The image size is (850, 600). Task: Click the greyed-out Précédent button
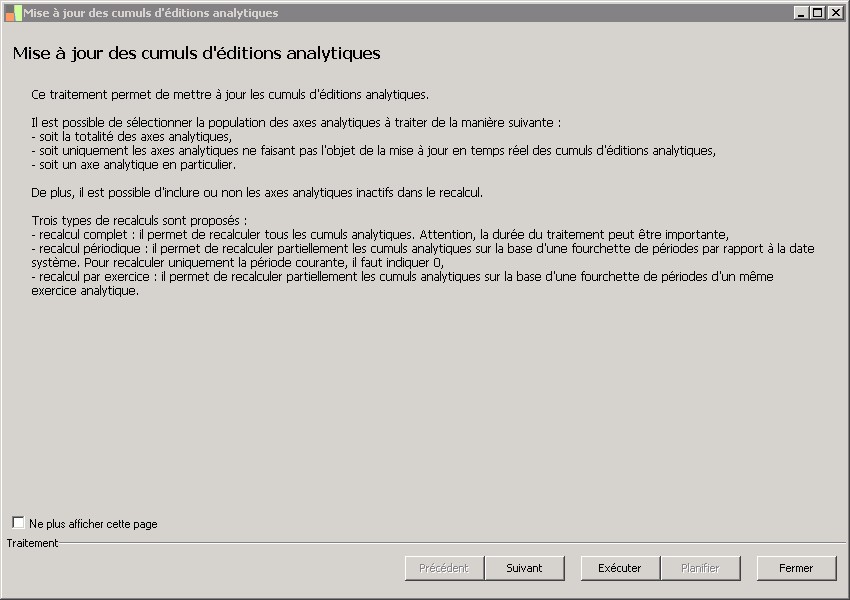[444, 568]
